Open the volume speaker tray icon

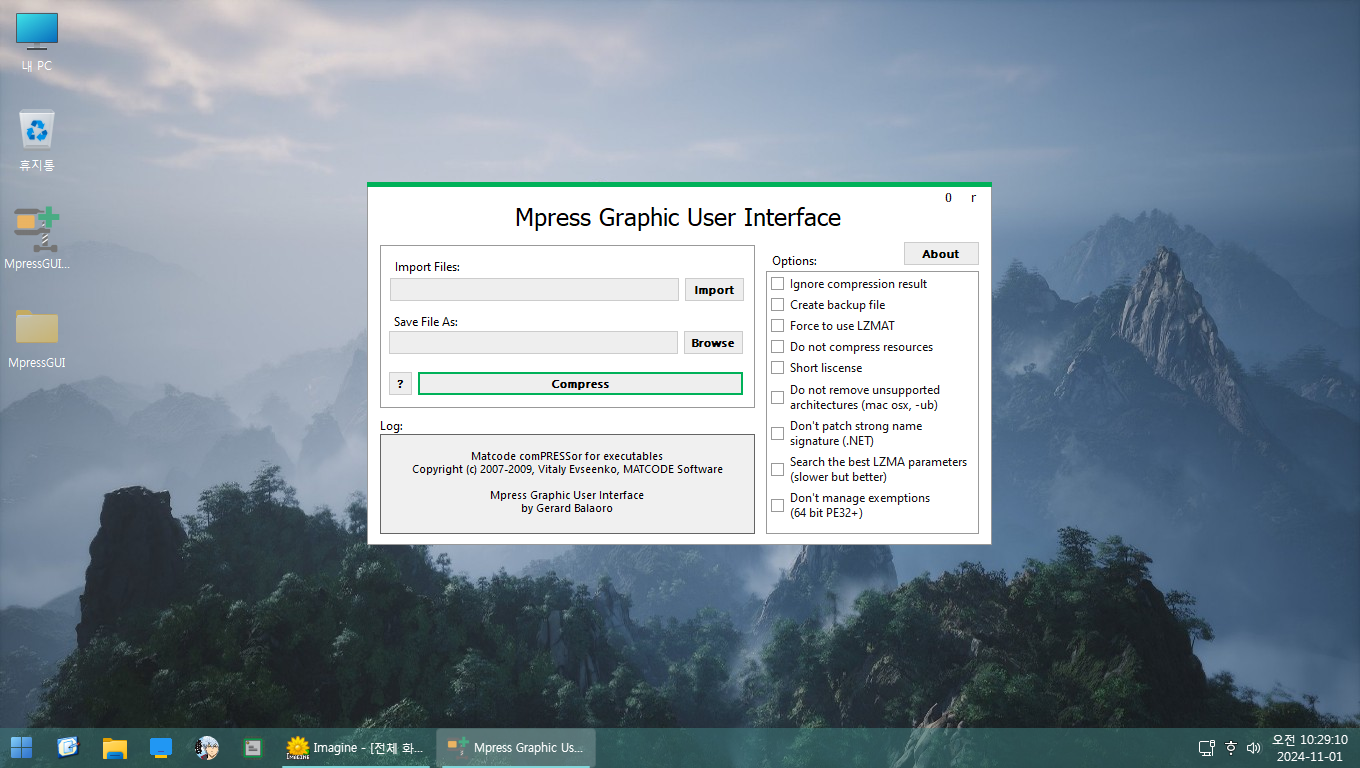pyautogui.click(x=1253, y=748)
